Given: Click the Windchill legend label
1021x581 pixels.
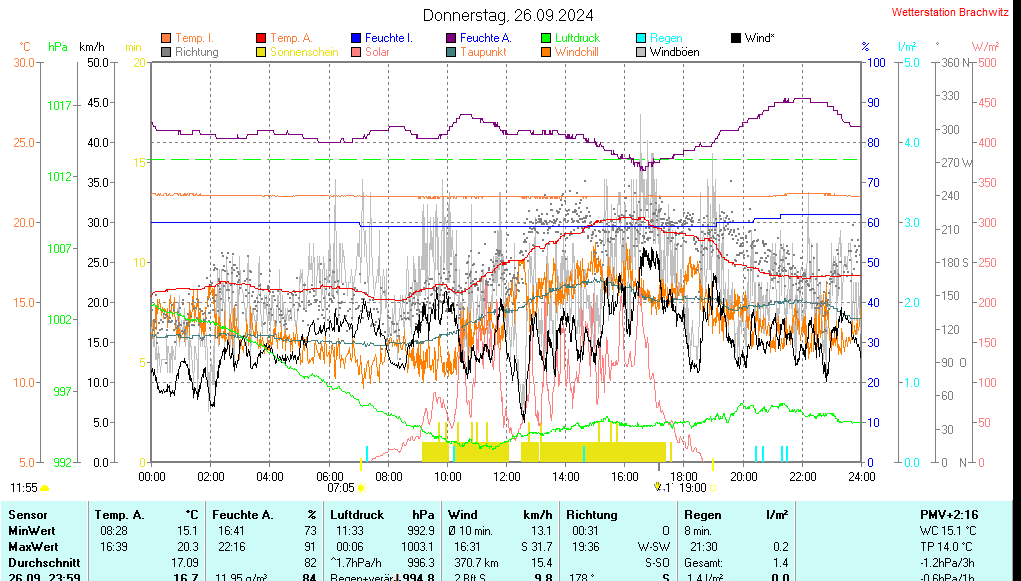Looking at the screenshot, I should point(577,52).
